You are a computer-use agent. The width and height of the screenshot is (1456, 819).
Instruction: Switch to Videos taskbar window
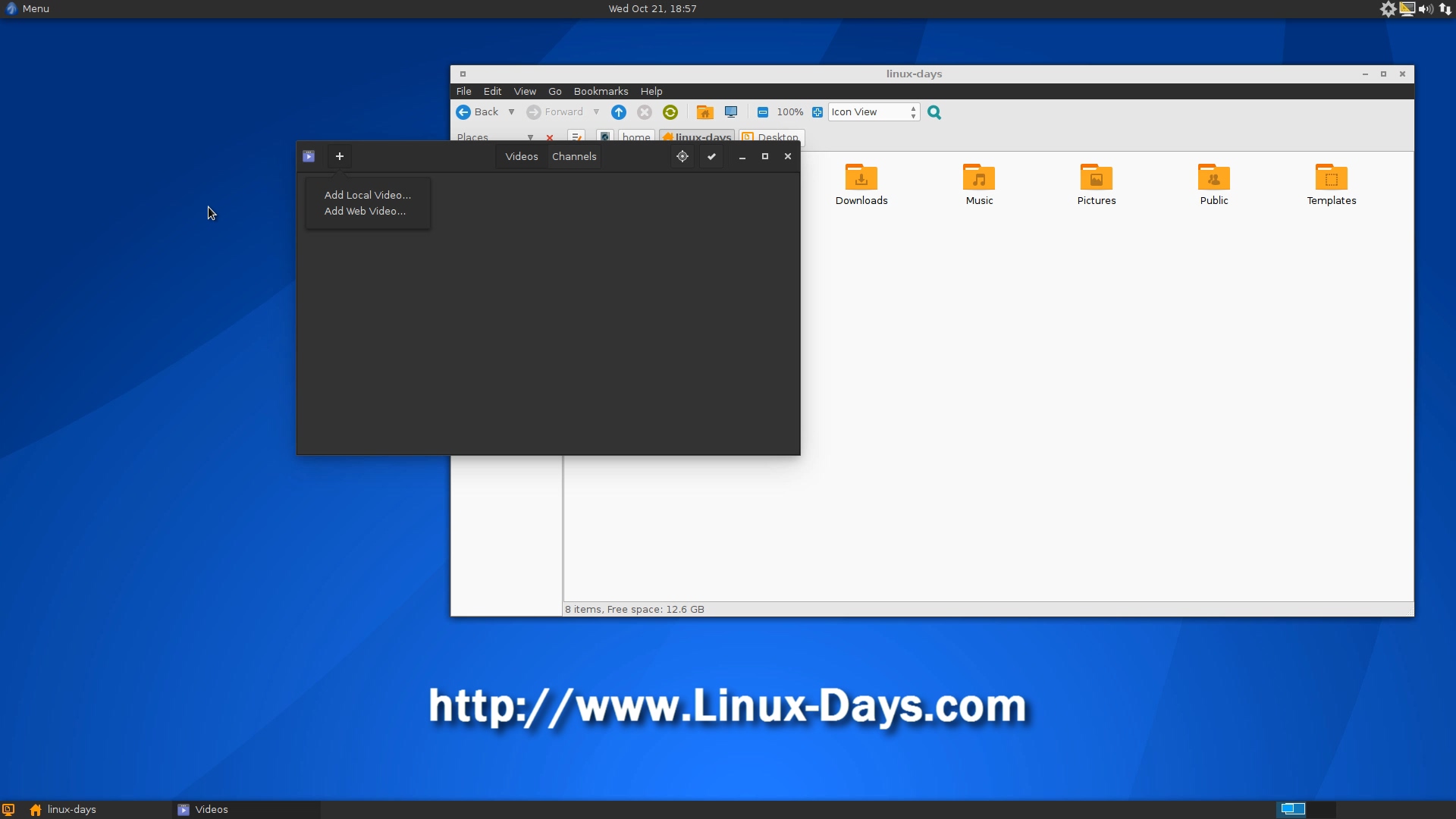click(x=246, y=809)
